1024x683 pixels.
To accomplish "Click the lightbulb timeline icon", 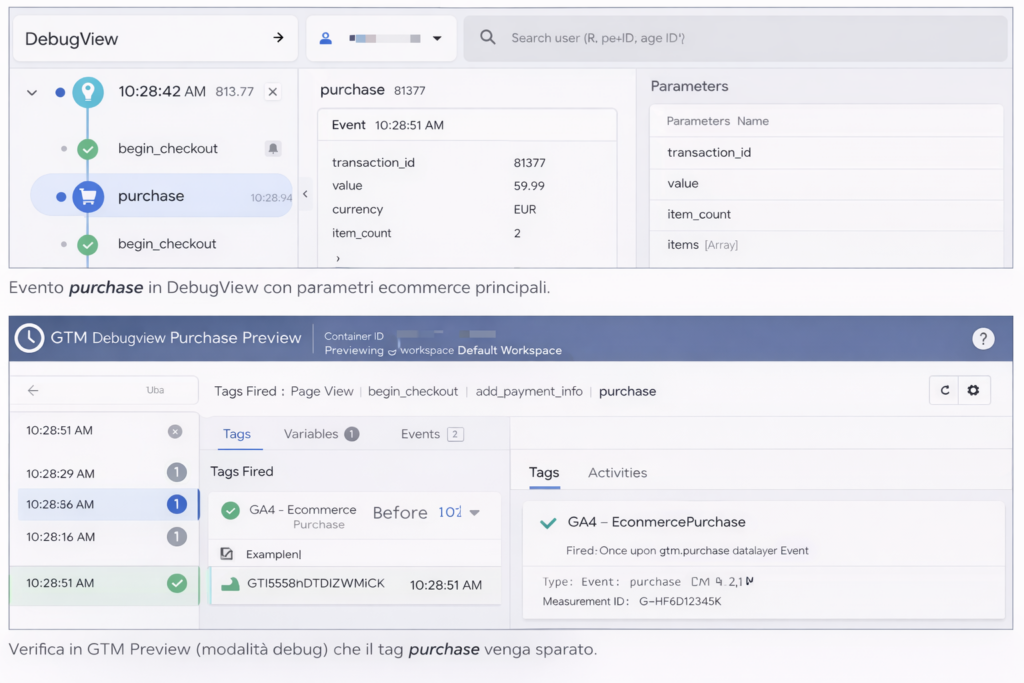I will coord(88,92).
